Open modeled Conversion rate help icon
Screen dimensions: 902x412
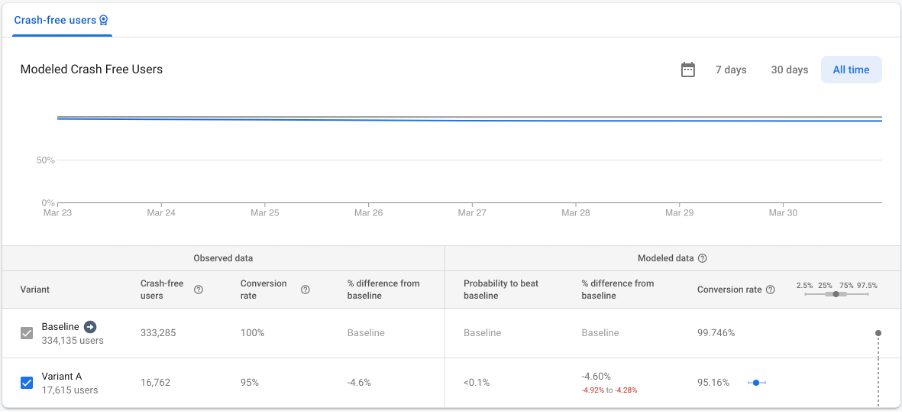[770, 289]
